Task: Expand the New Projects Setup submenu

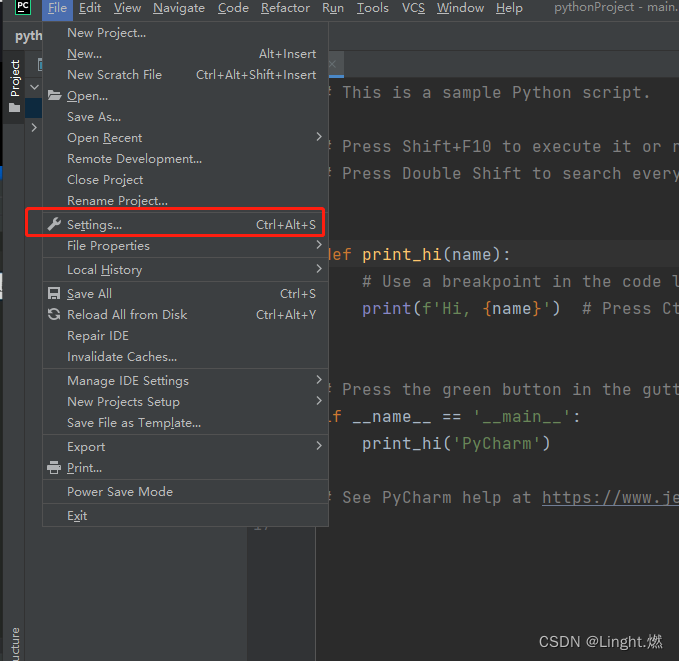Action: pos(185,402)
